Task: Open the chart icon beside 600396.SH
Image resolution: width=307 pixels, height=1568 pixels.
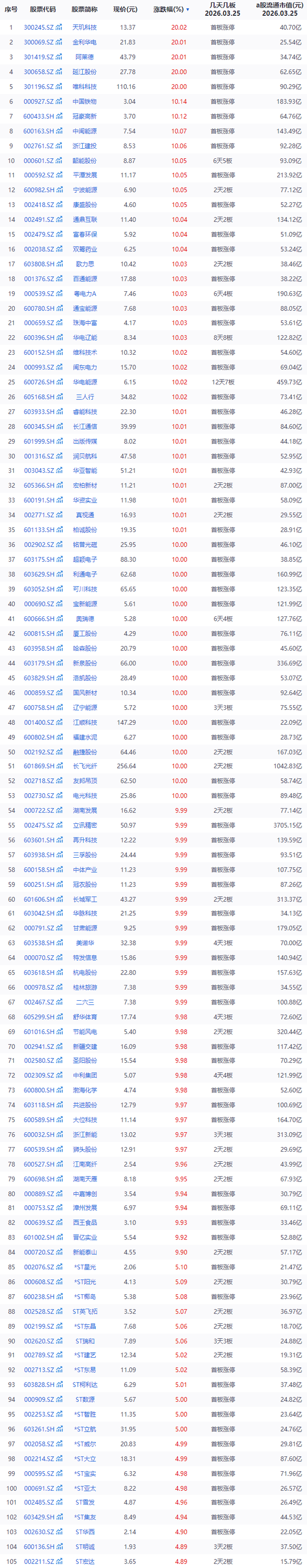Action: pyautogui.click(x=59, y=338)
